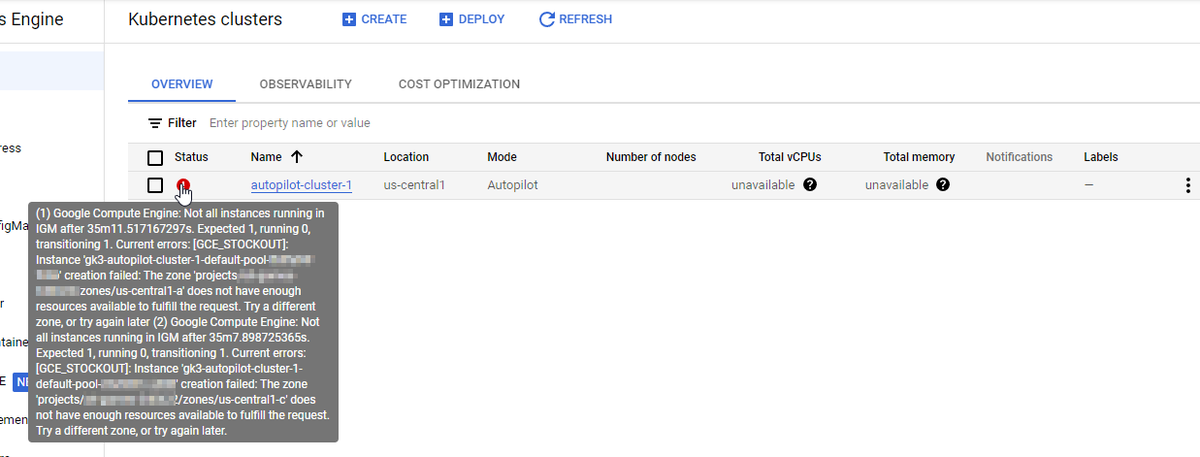Open help icon beside Total vCPUs unavailable

click(x=810, y=185)
